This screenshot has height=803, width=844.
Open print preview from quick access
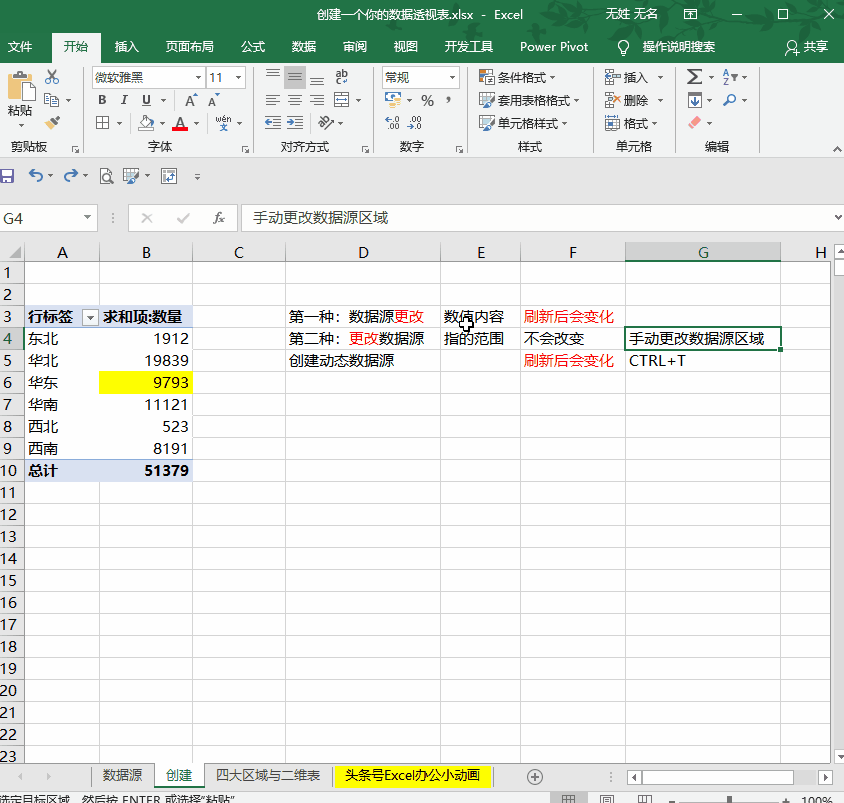point(107,176)
